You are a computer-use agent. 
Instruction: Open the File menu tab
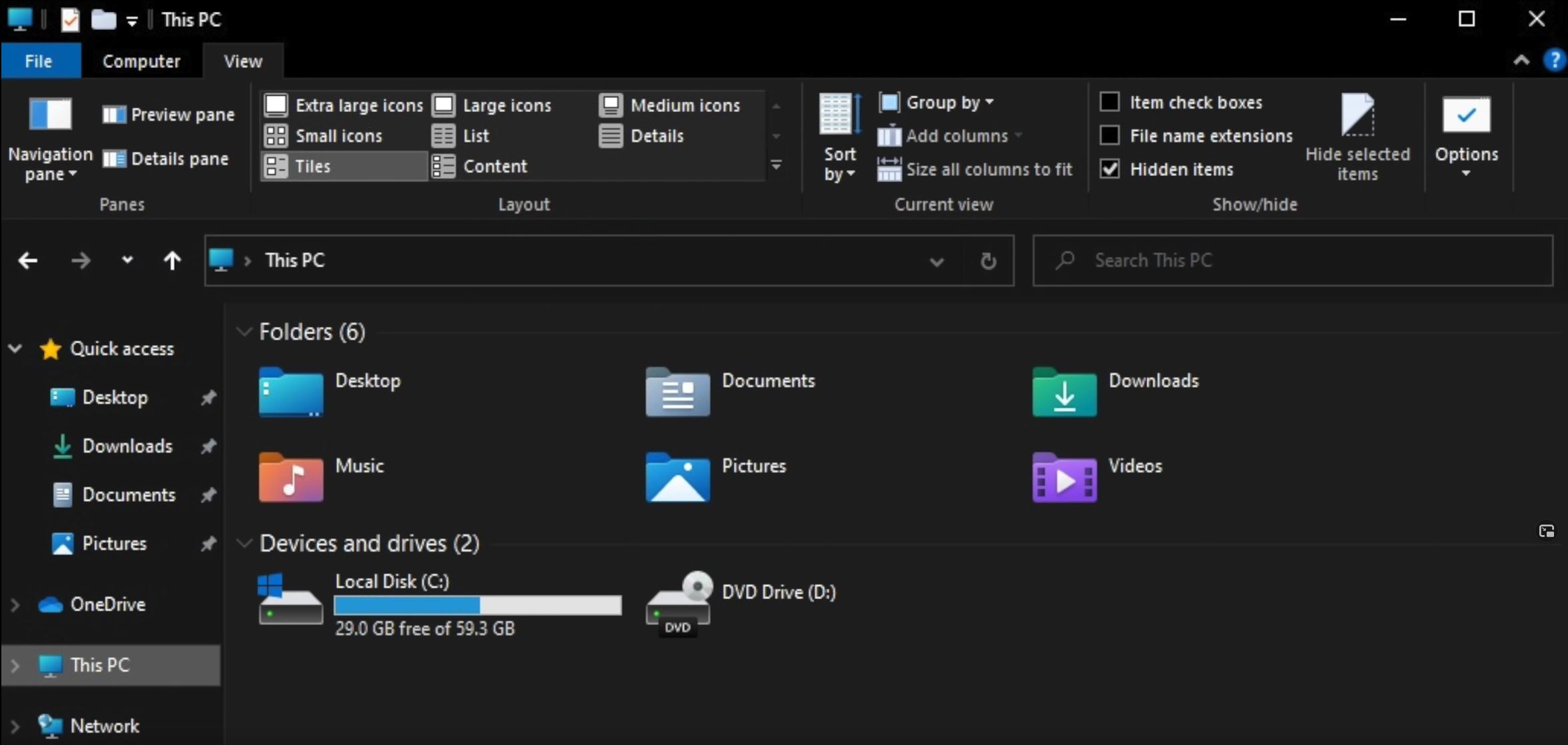click(x=39, y=61)
